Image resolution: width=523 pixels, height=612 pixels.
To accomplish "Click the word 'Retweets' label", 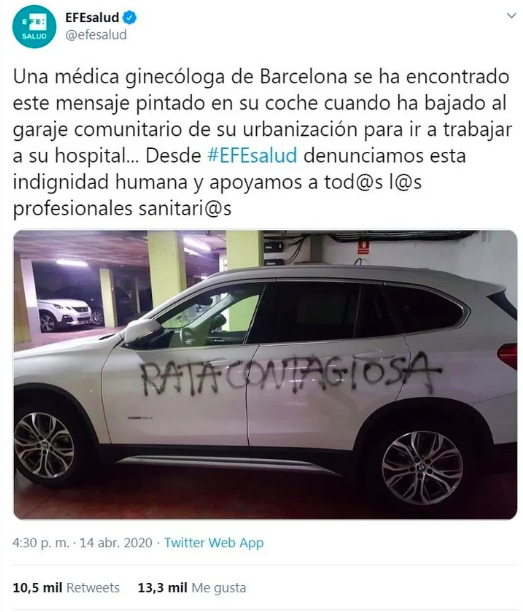I will (x=93, y=587).
